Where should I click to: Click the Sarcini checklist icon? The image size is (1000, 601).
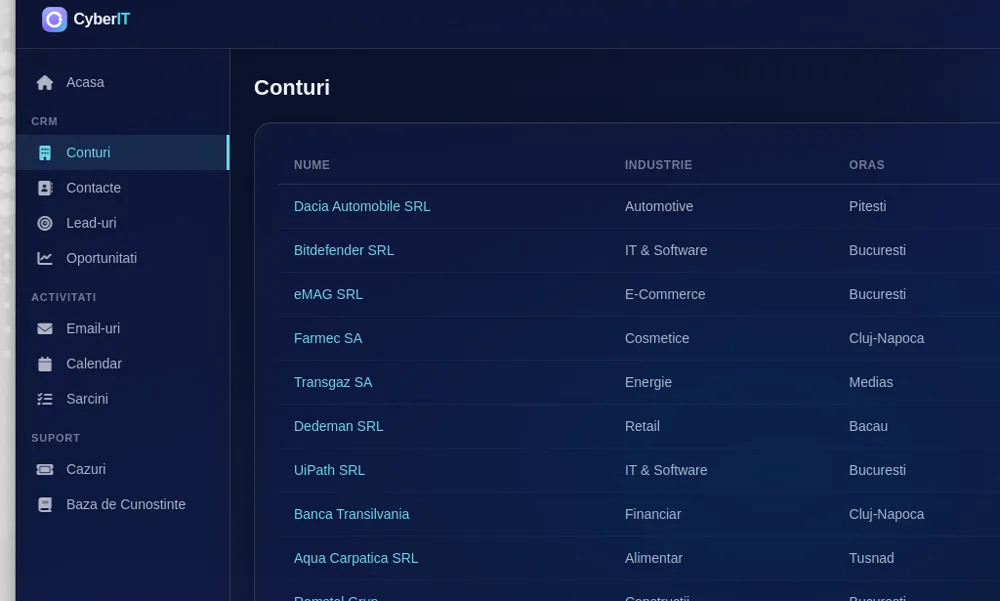(x=45, y=399)
